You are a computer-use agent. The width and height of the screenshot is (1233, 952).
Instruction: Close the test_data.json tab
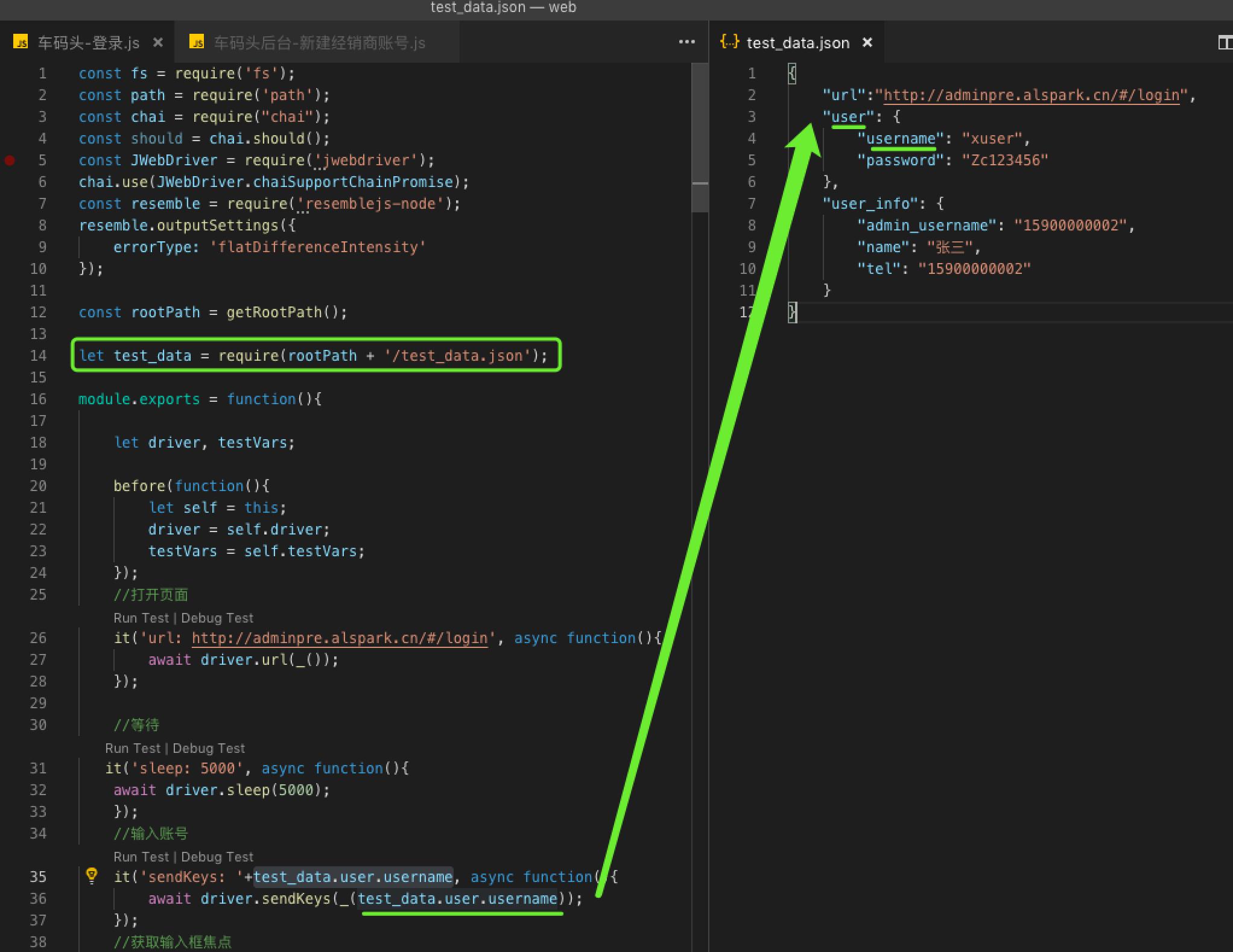[867, 42]
